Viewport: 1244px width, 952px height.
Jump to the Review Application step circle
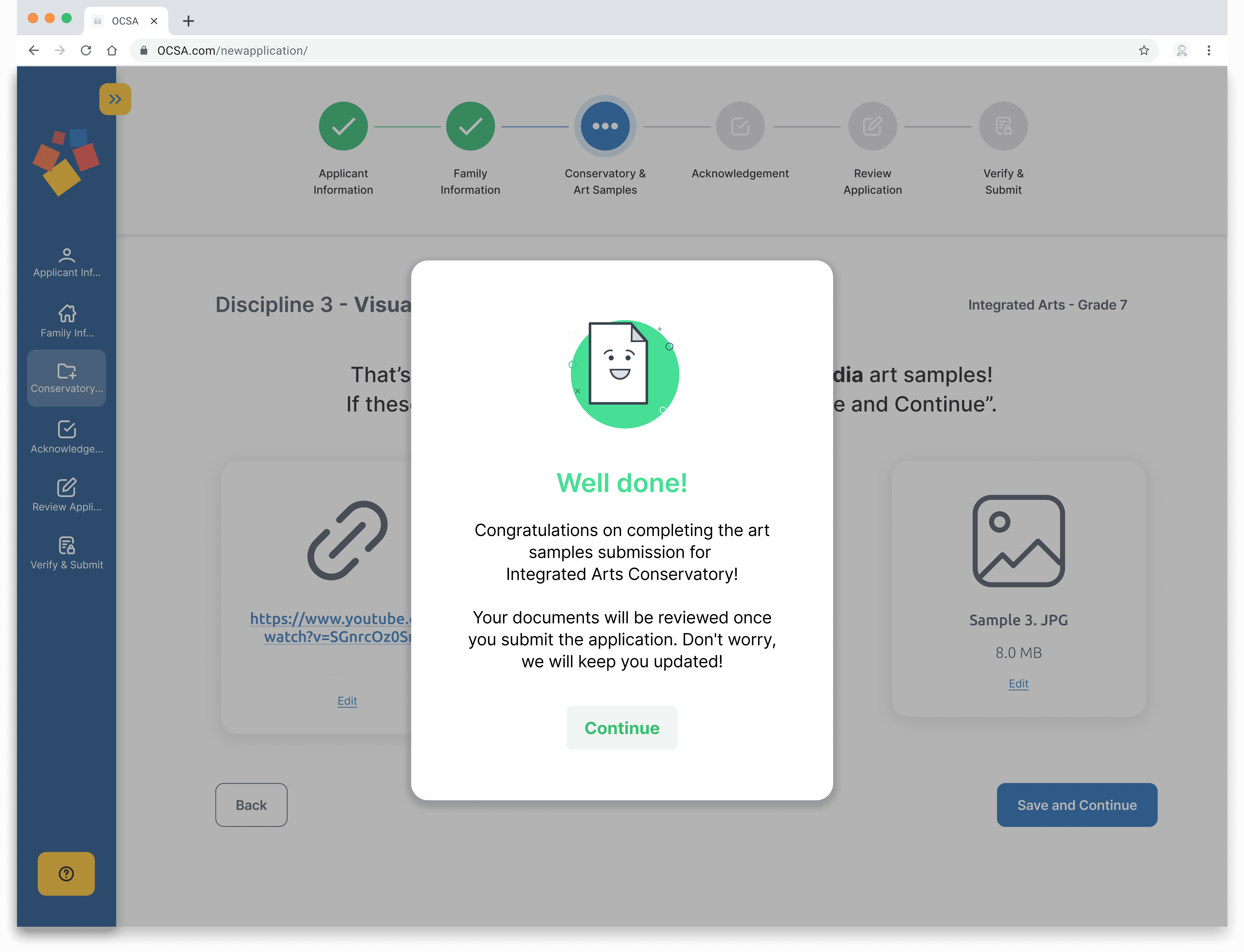click(x=873, y=126)
